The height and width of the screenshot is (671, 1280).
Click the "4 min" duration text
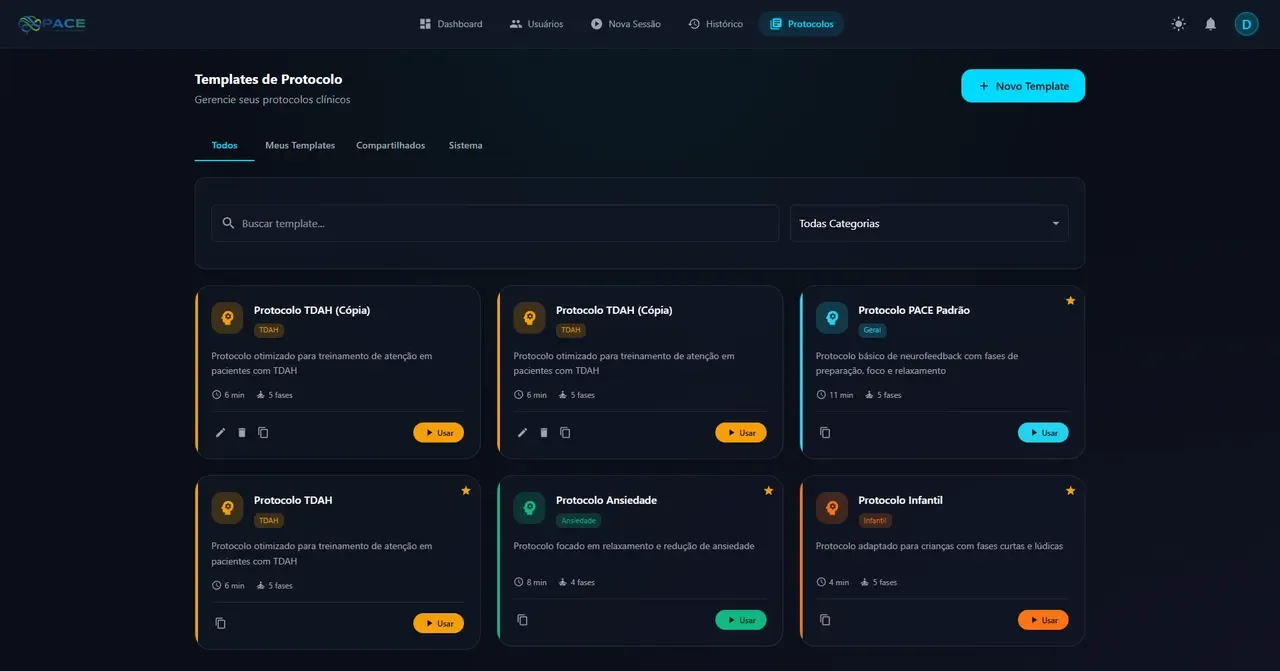pyautogui.click(x=839, y=582)
